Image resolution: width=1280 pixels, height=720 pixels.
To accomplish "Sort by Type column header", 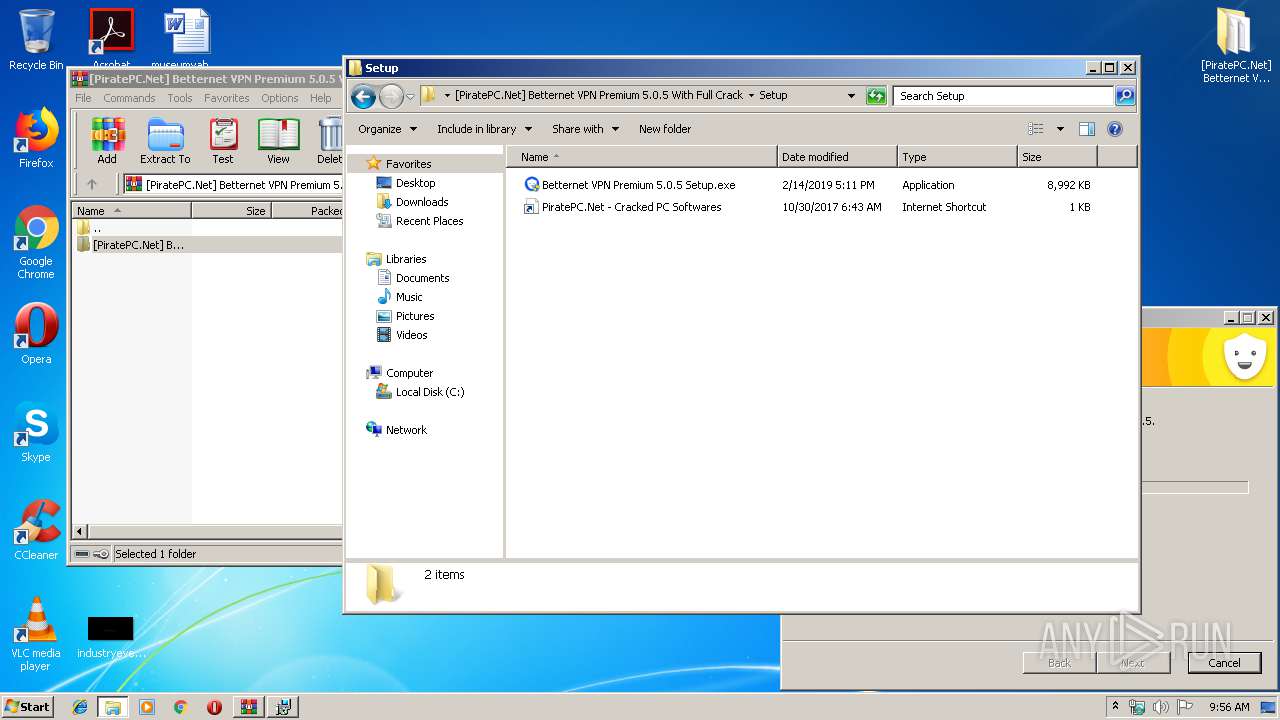I will (957, 157).
